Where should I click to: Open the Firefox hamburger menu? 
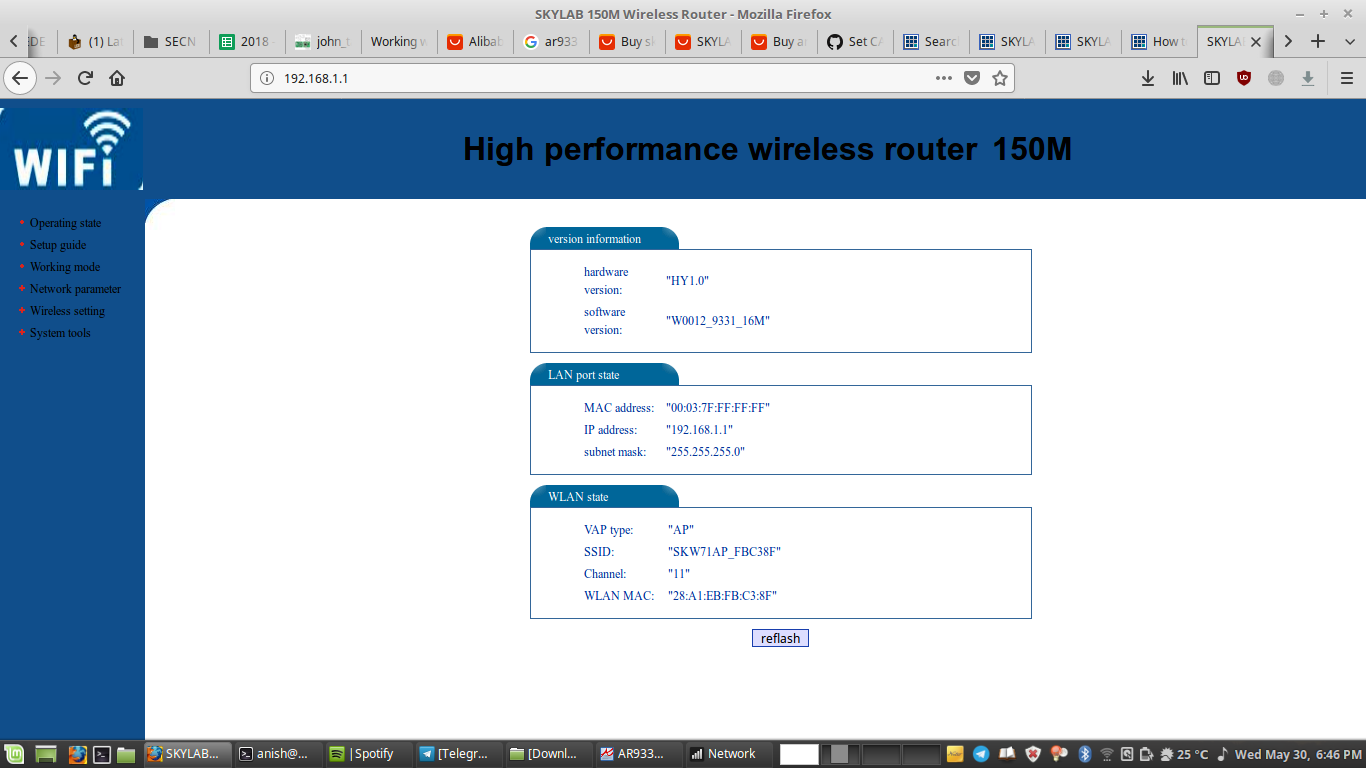click(x=1346, y=78)
